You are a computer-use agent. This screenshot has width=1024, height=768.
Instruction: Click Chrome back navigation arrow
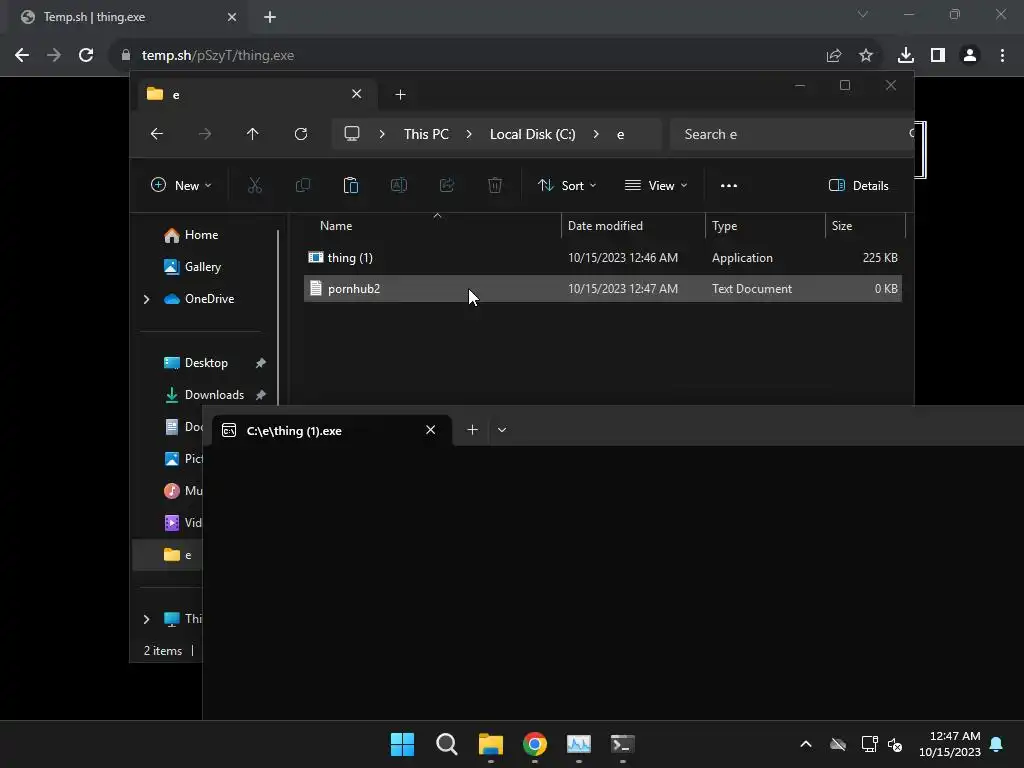tap(22, 56)
